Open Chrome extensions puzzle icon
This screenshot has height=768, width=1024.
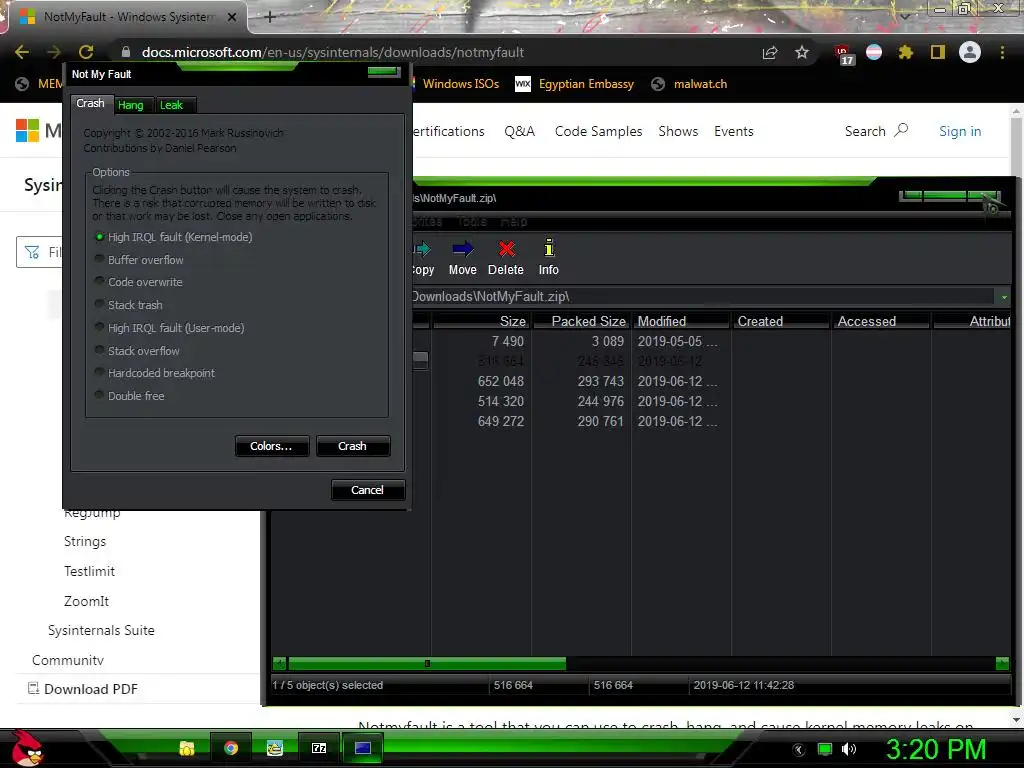point(906,52)
